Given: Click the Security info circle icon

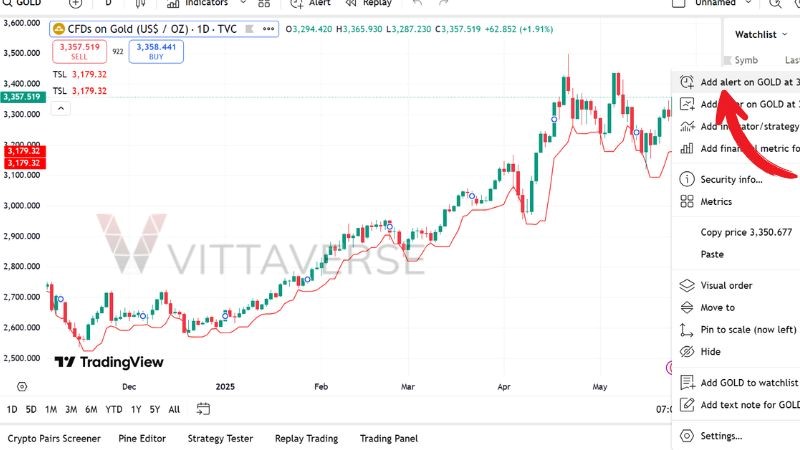Looking at the screenshot, I should pyautogui.click(x=686, y=179).
